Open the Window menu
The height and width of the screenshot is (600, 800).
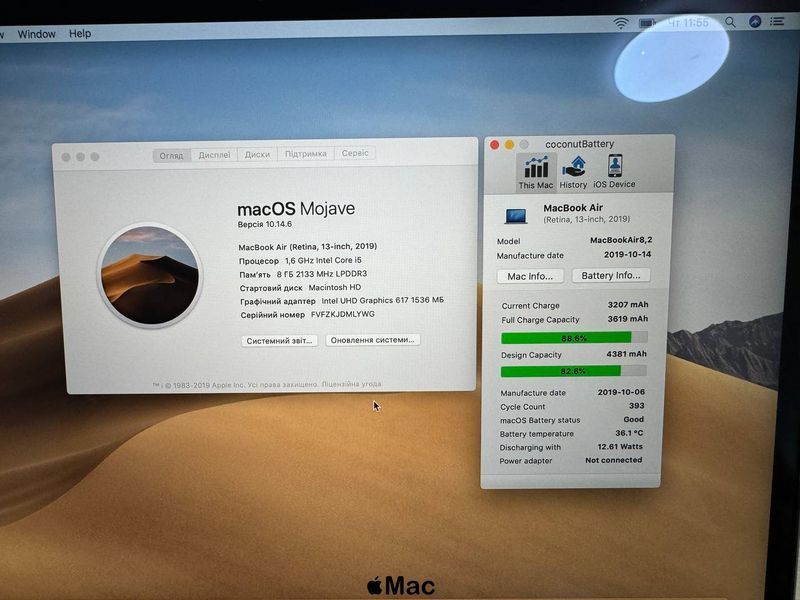tap(36, 34)
